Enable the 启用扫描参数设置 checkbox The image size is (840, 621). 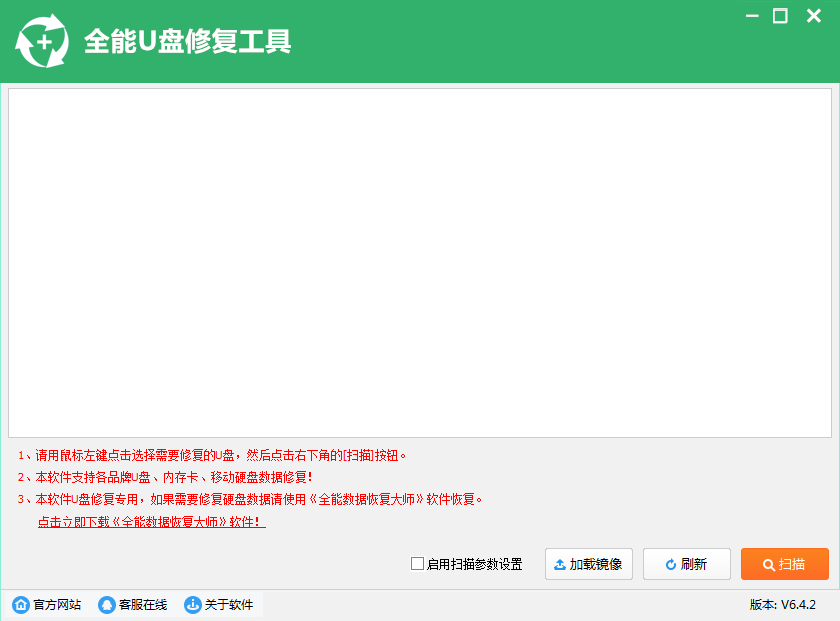point(417,563)
